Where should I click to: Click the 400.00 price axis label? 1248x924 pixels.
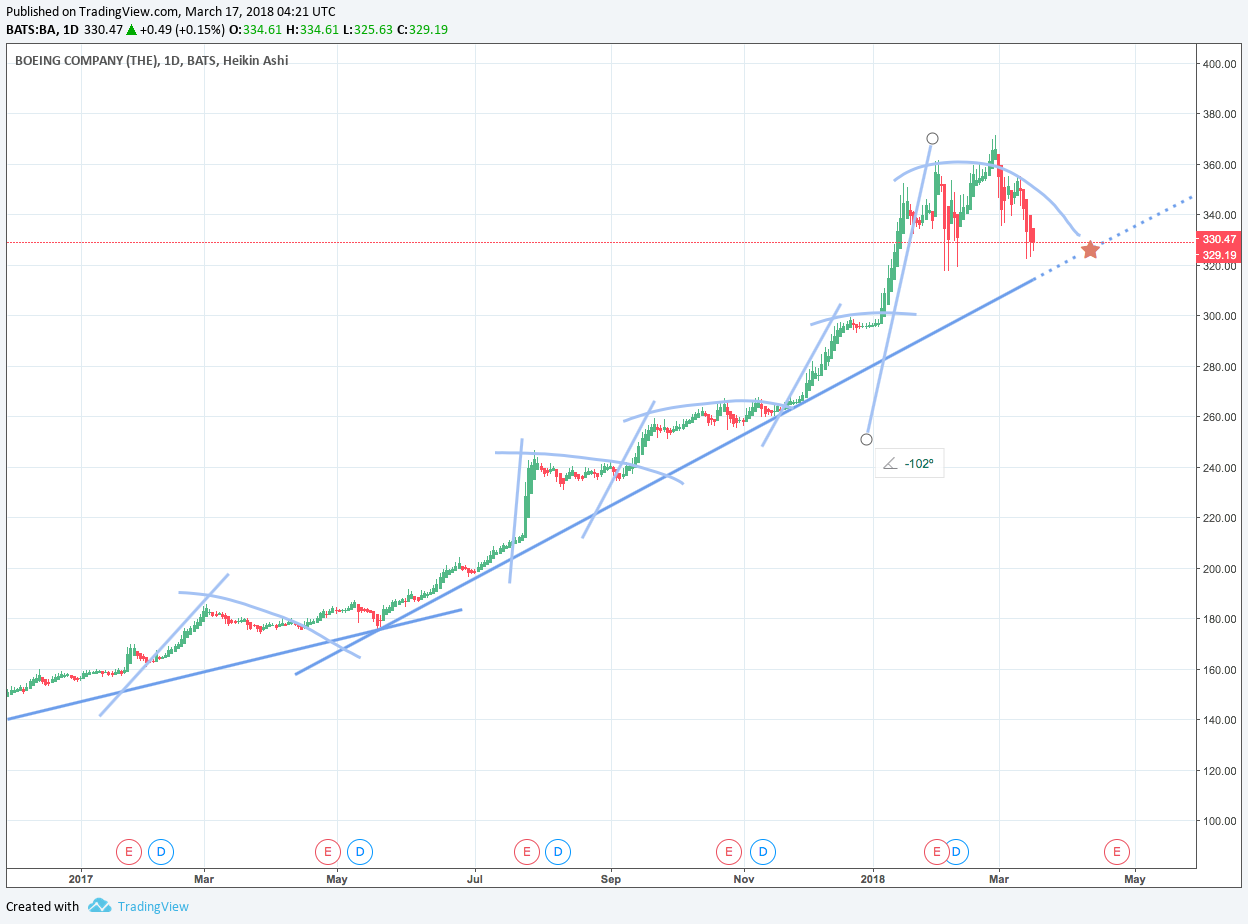coord(1219,64)
